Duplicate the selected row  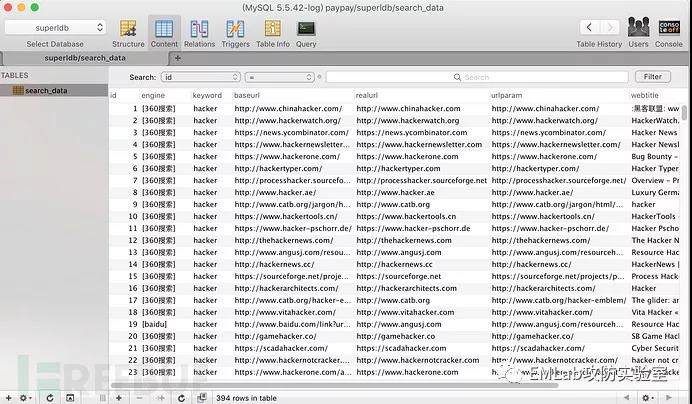[x=161, y=398]
